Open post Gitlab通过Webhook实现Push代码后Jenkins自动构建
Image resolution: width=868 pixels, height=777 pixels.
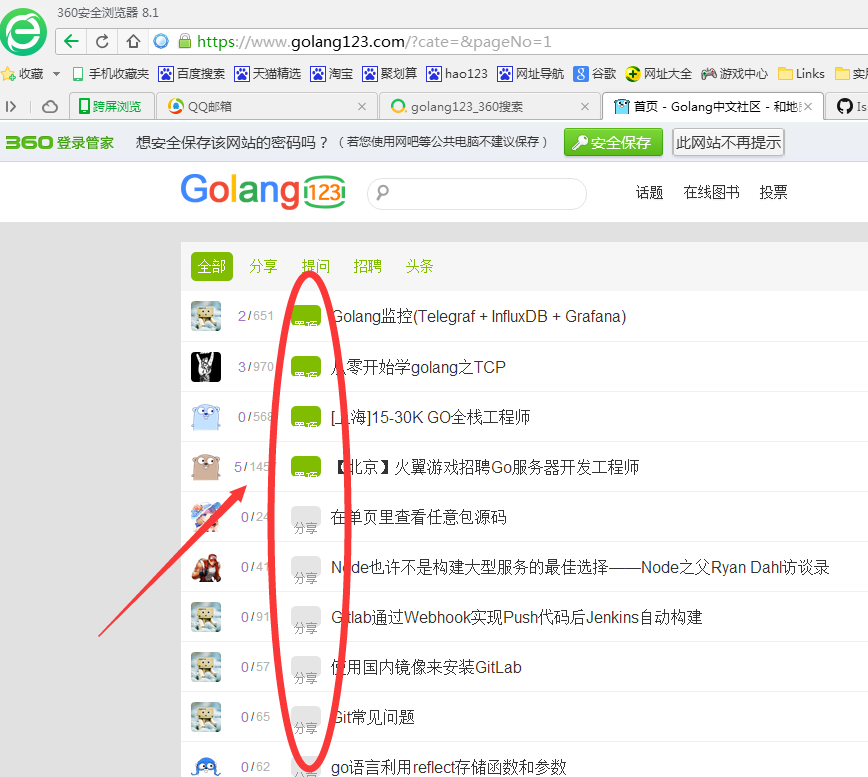point(516,617)
